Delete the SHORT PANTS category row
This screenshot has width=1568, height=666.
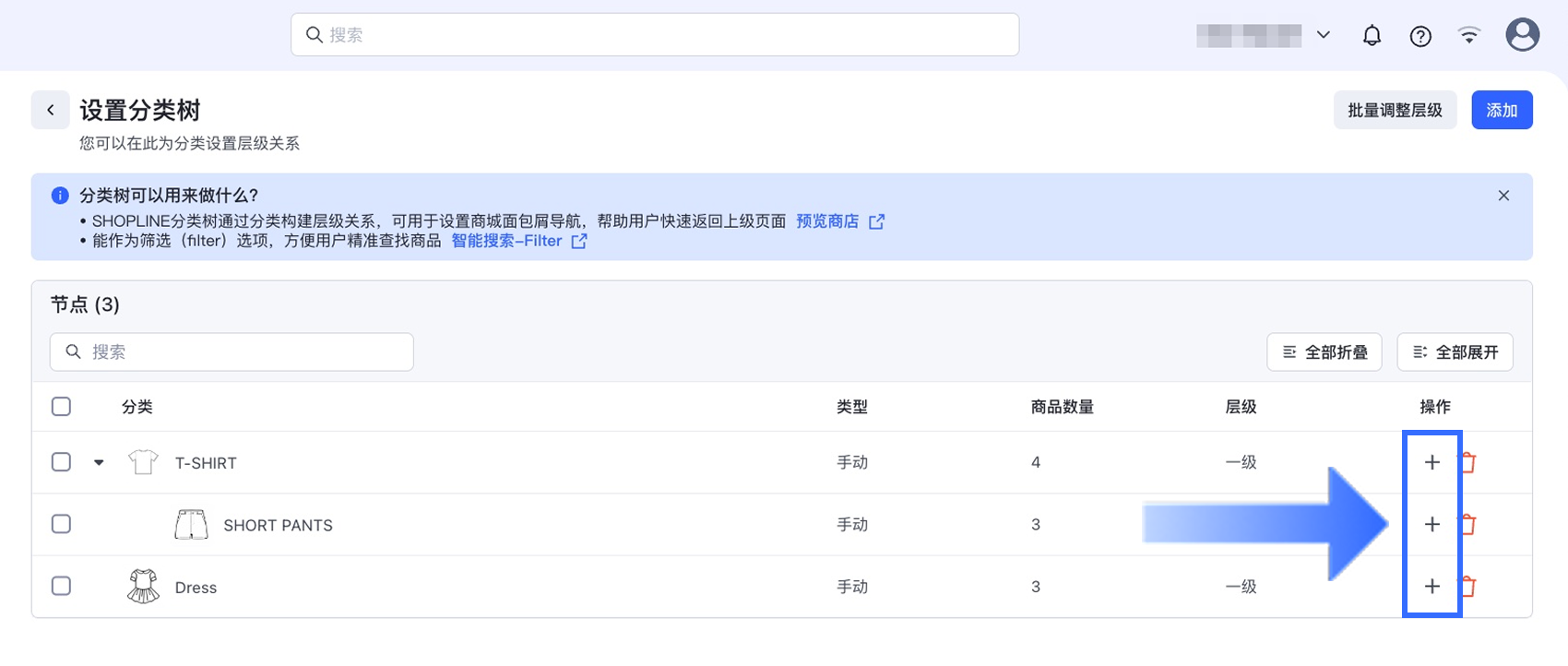(1468, 524)
